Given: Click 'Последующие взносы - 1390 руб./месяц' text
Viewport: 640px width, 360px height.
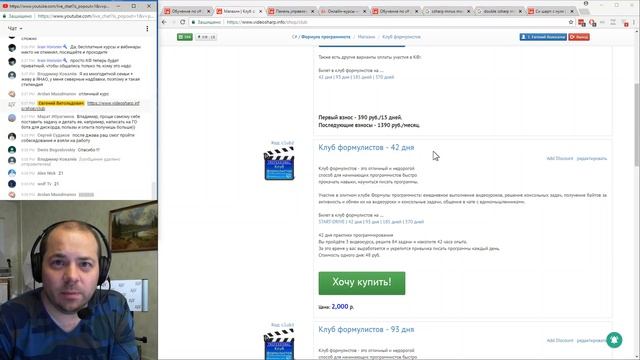Looking at the screenshot, I should click(369, 125).
